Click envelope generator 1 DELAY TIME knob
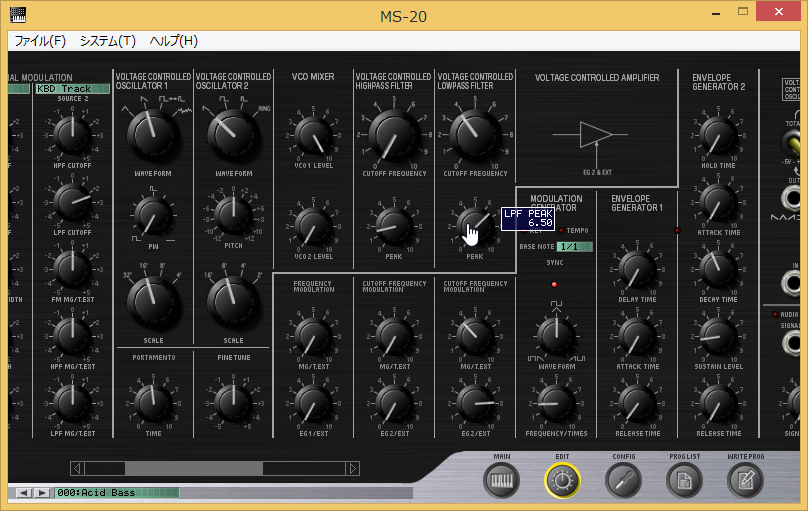Viewport: 808px width, 511px height. coord(637,269)
